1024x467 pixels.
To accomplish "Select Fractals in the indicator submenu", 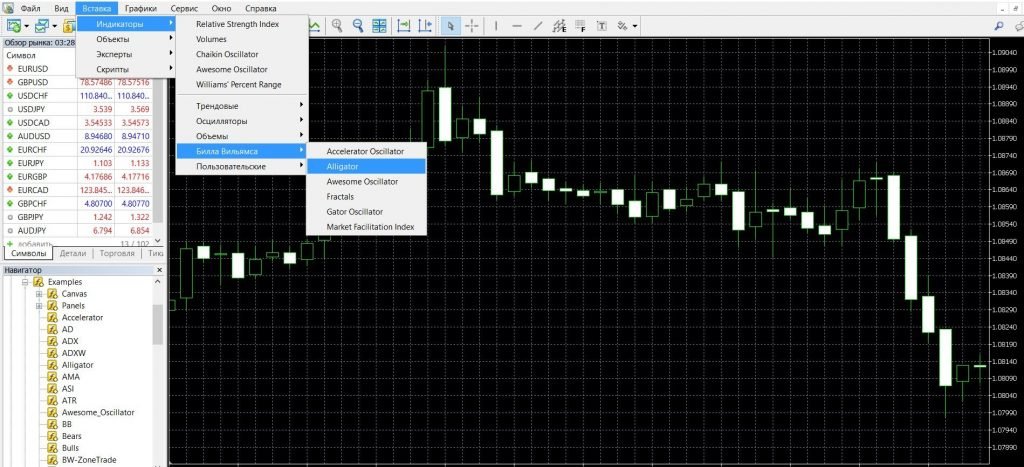I will coord(340,197).
